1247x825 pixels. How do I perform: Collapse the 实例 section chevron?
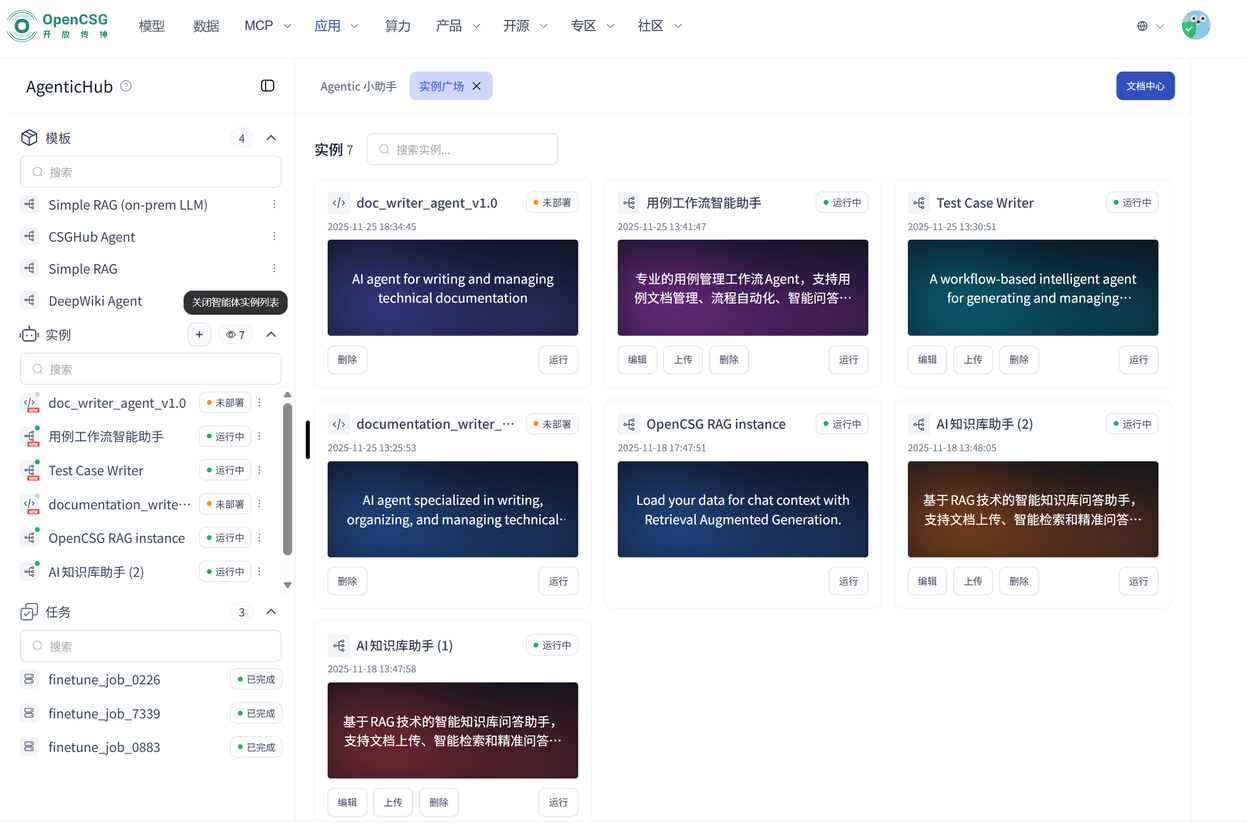271,335
